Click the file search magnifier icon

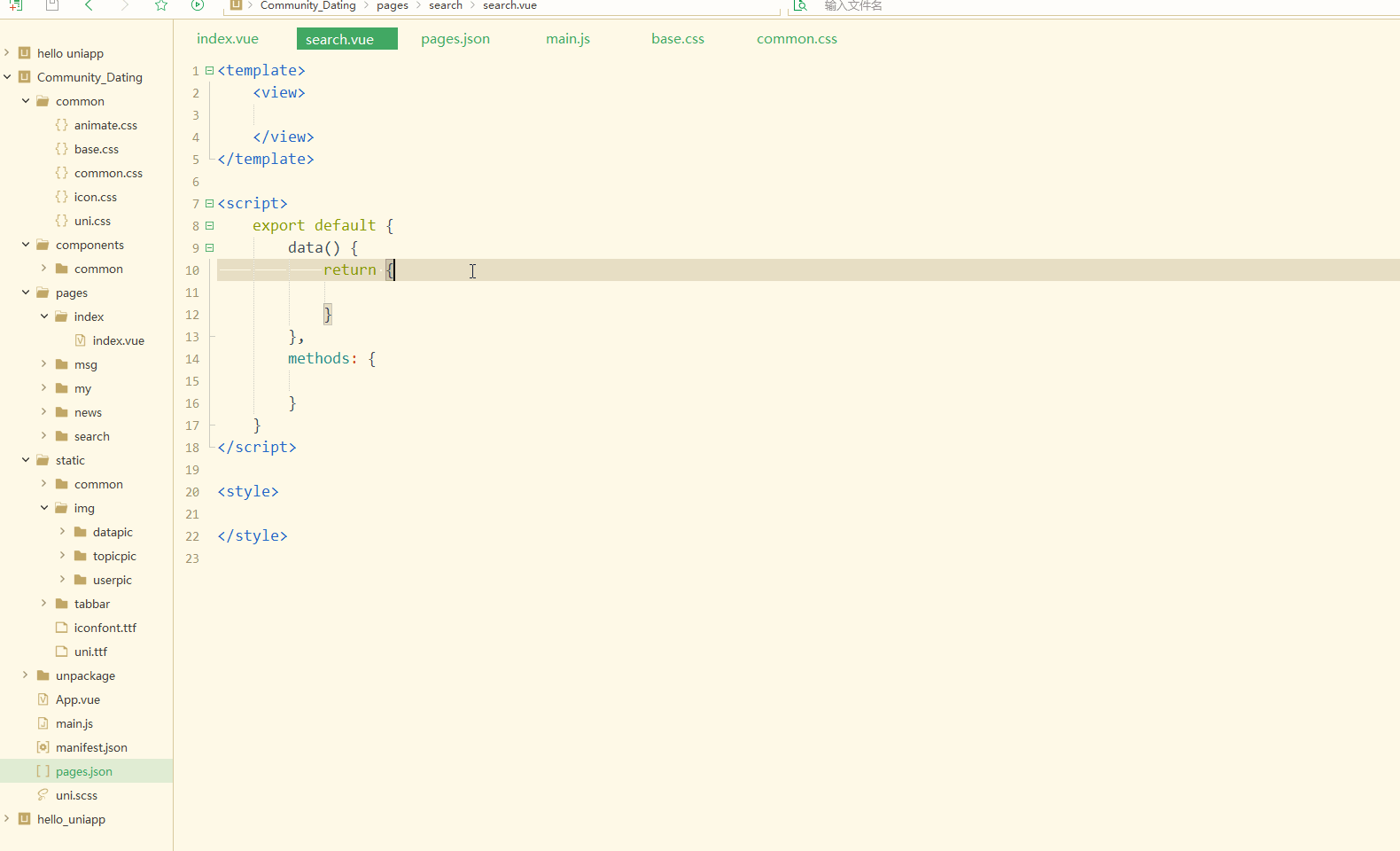[x=800, y=5]
